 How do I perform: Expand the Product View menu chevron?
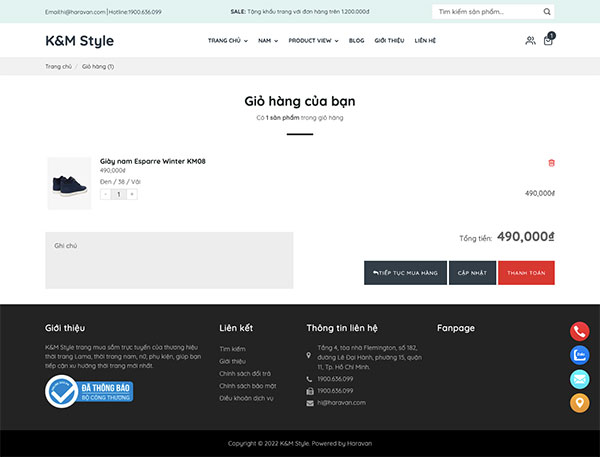336,41
